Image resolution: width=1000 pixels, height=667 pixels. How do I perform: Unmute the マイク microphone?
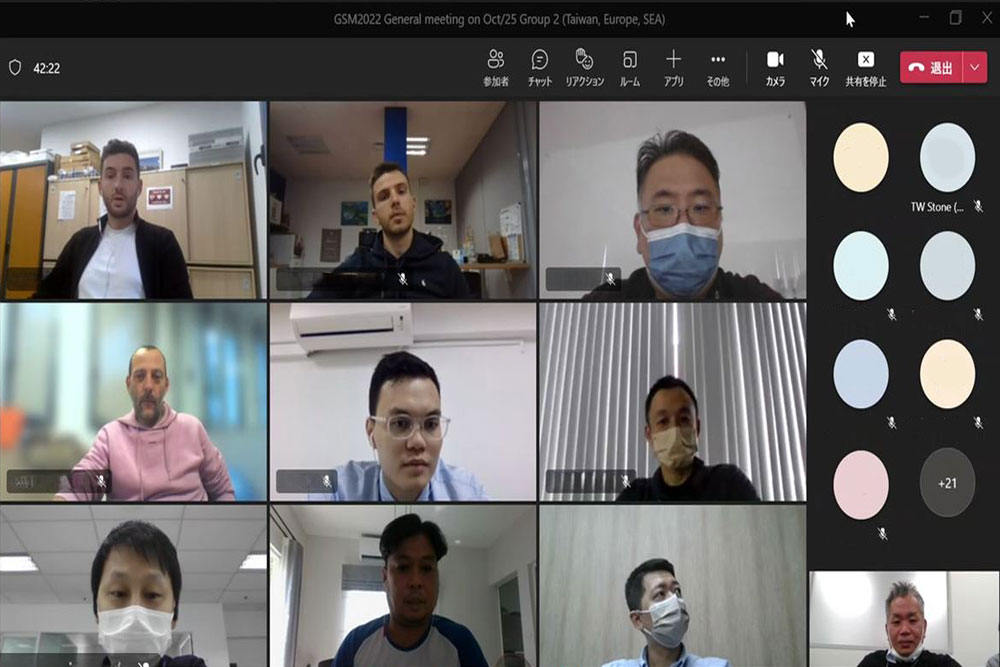point(819,67)
